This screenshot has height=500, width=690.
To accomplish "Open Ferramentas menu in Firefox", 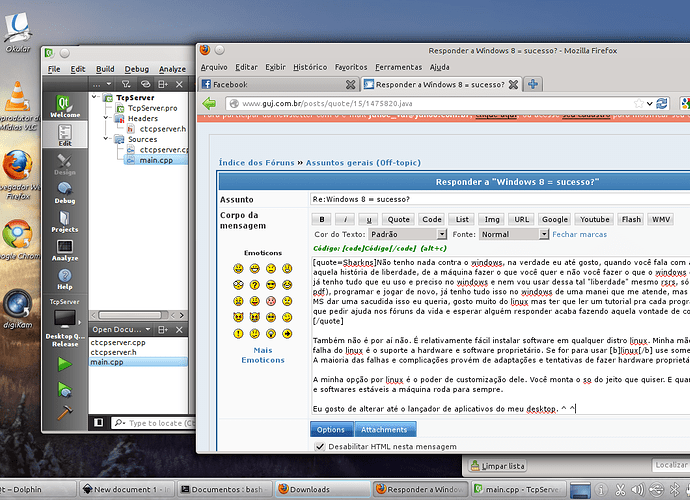I will (x=398, y=67).
